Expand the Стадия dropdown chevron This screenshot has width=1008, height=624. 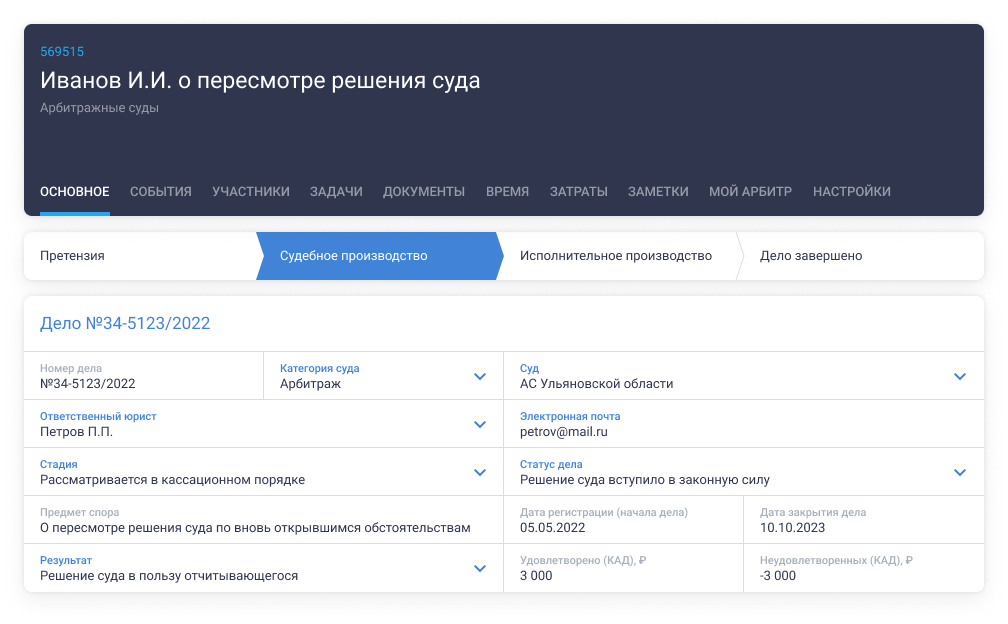coord(480,472)
